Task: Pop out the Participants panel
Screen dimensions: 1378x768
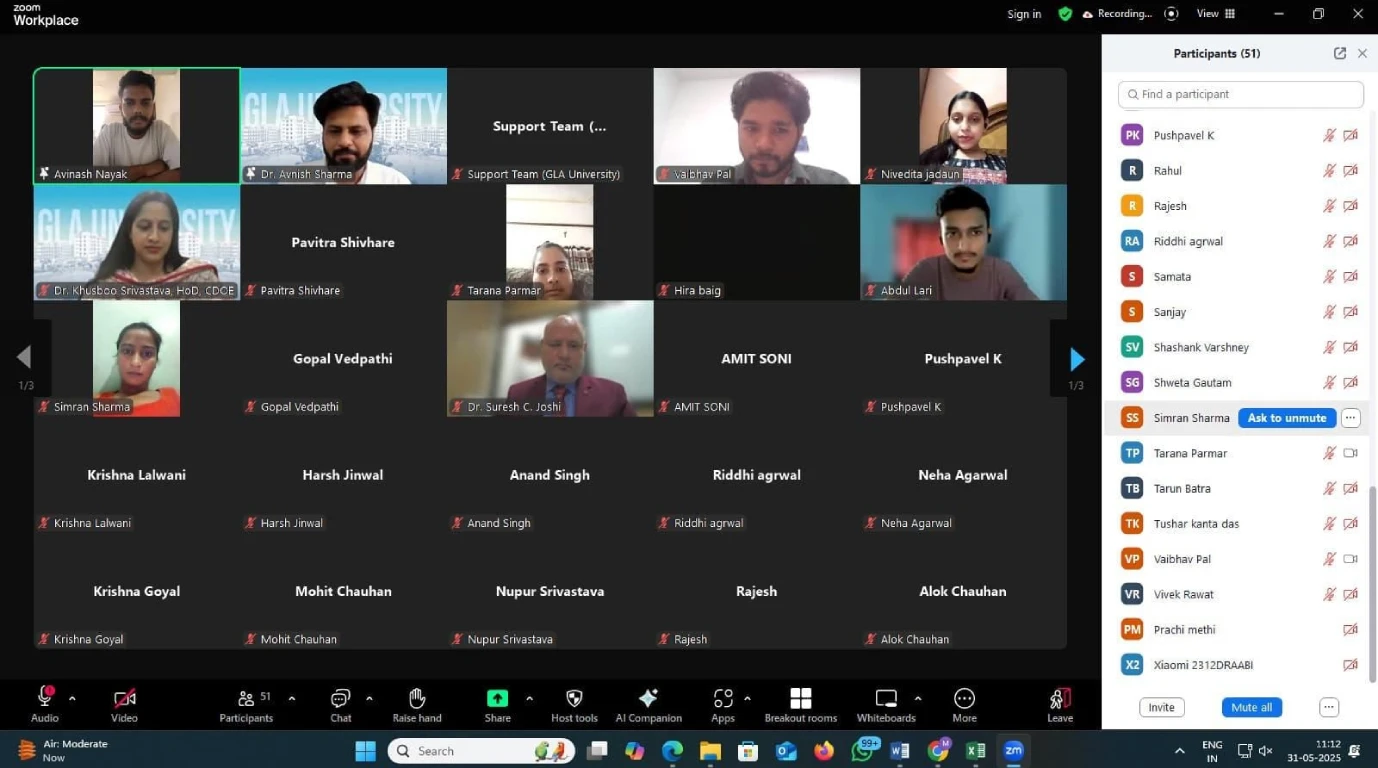Action: tap(1339, 54)
